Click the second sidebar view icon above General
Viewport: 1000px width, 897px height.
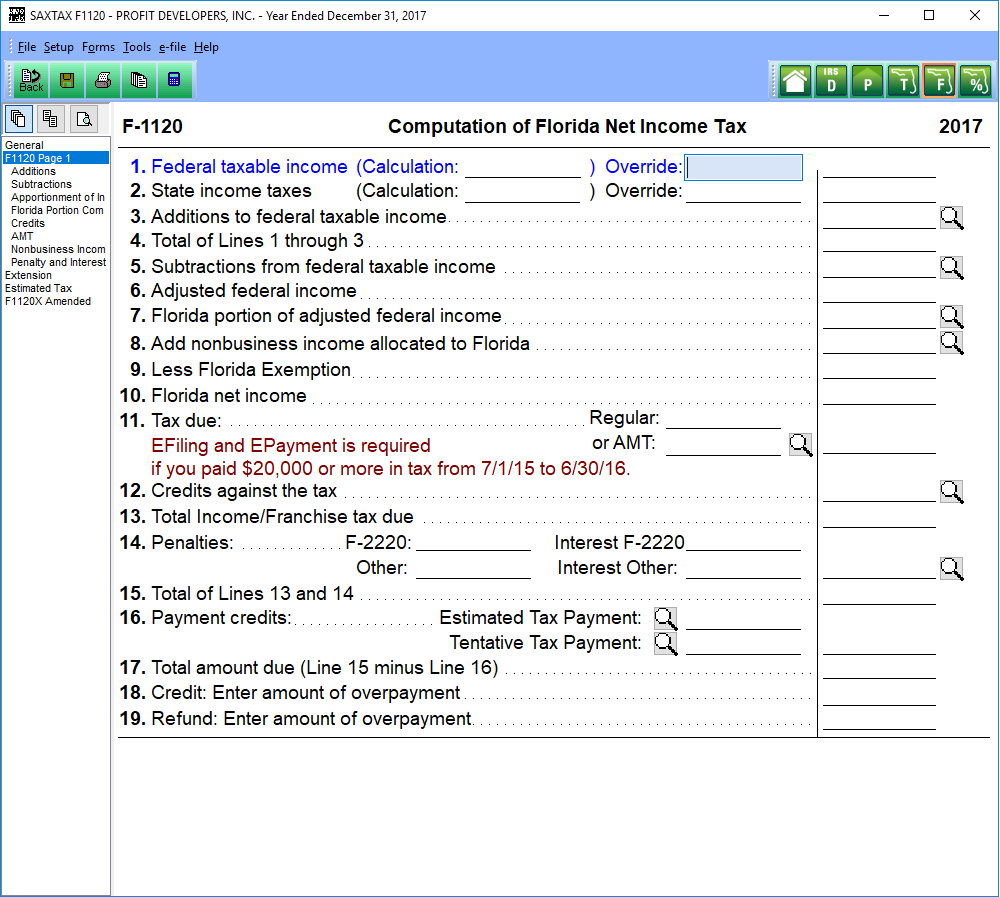pos(50,119)
